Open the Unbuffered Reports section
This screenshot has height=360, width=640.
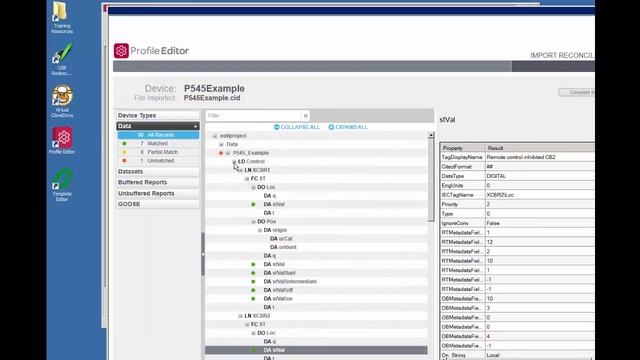click(158, 193)
